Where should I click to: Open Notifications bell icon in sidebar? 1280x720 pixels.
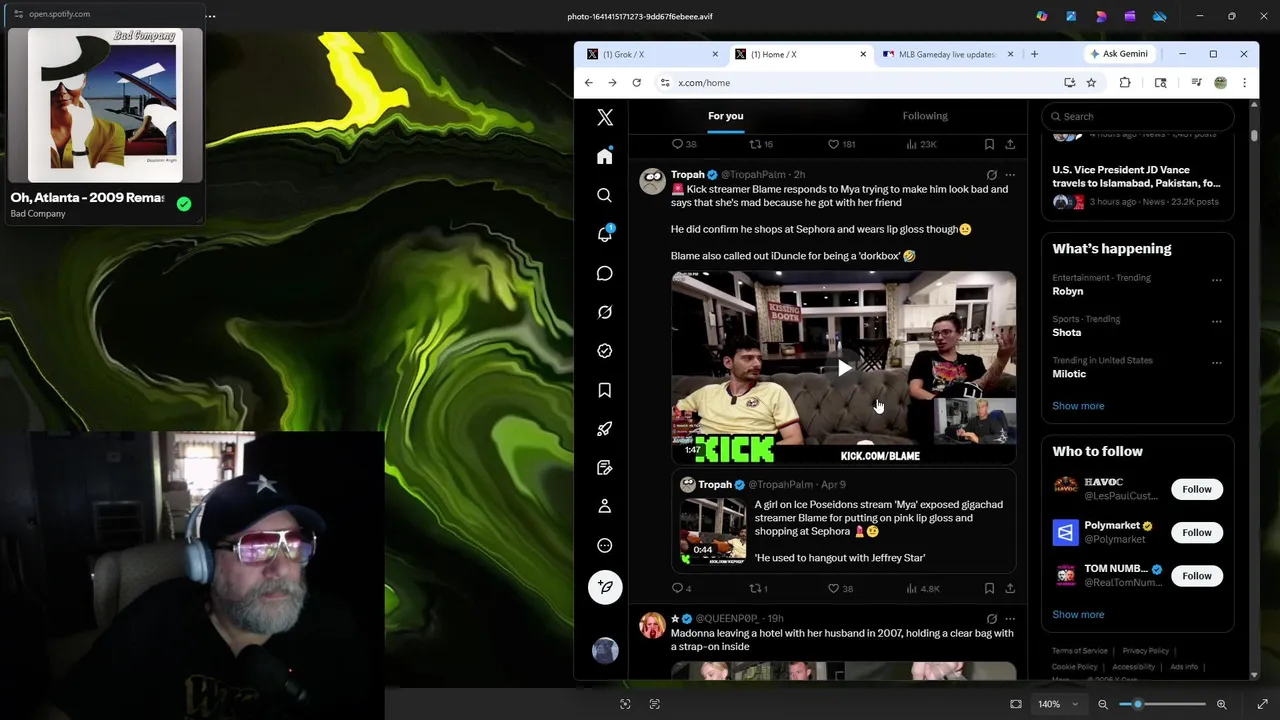(605, 234)
